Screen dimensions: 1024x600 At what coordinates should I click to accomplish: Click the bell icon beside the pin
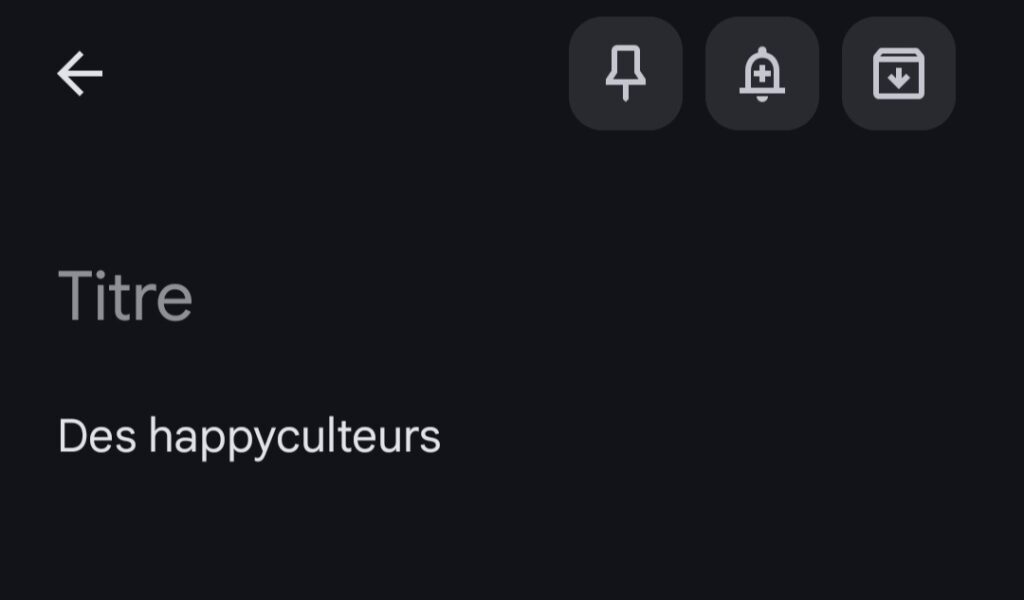pos(762,74)
